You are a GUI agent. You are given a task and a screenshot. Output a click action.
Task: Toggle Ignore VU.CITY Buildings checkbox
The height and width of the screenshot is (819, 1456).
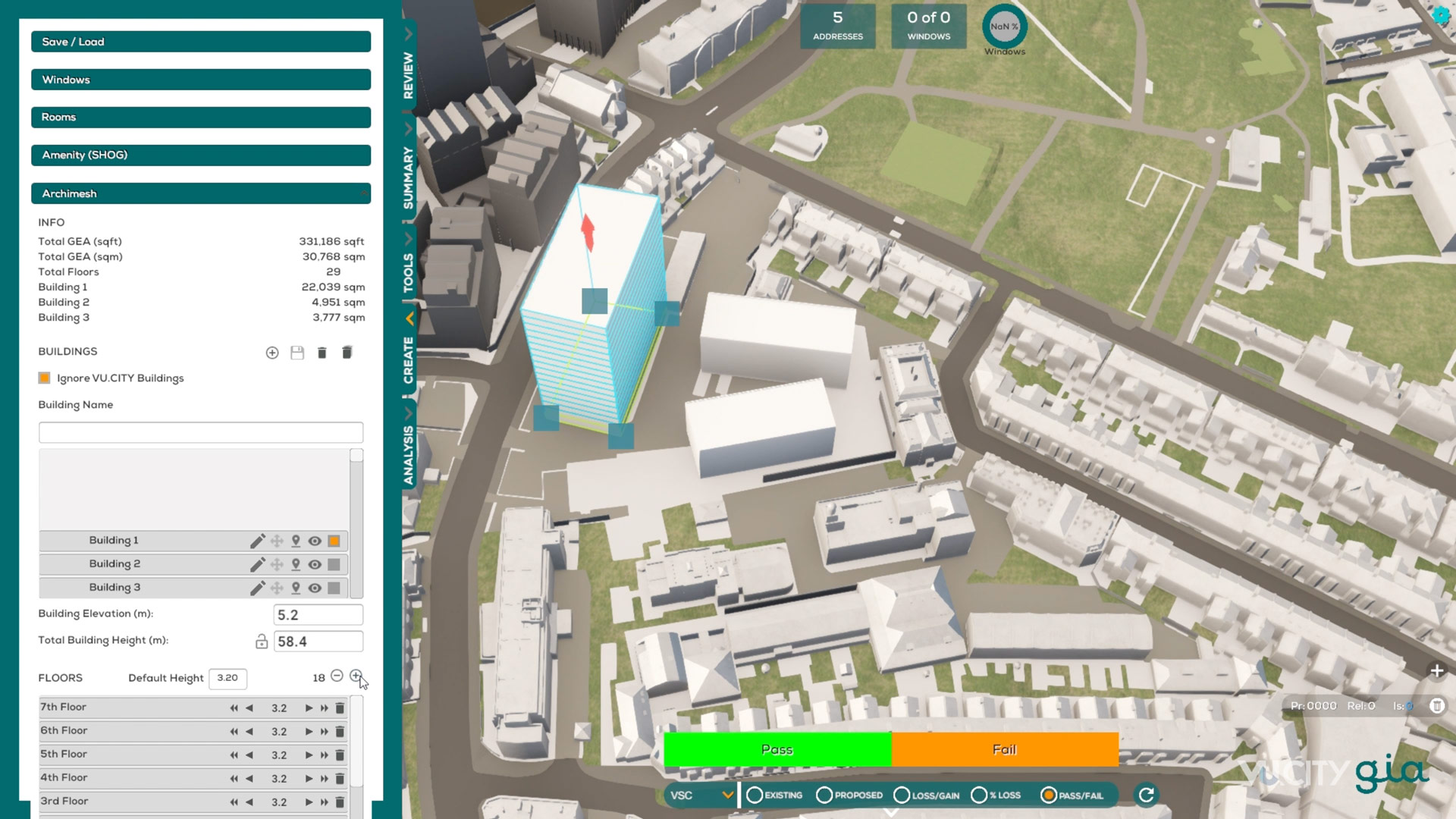point(44,378)
